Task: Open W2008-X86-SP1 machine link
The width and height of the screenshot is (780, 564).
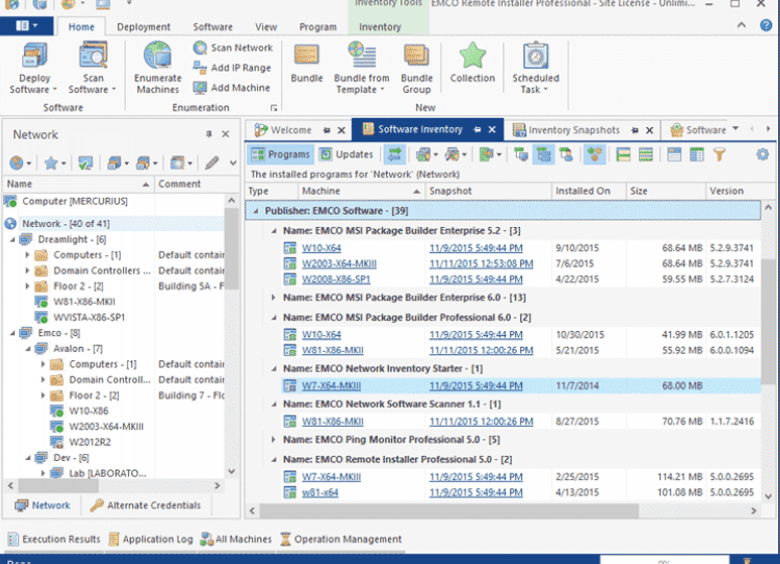Action: 336,279
